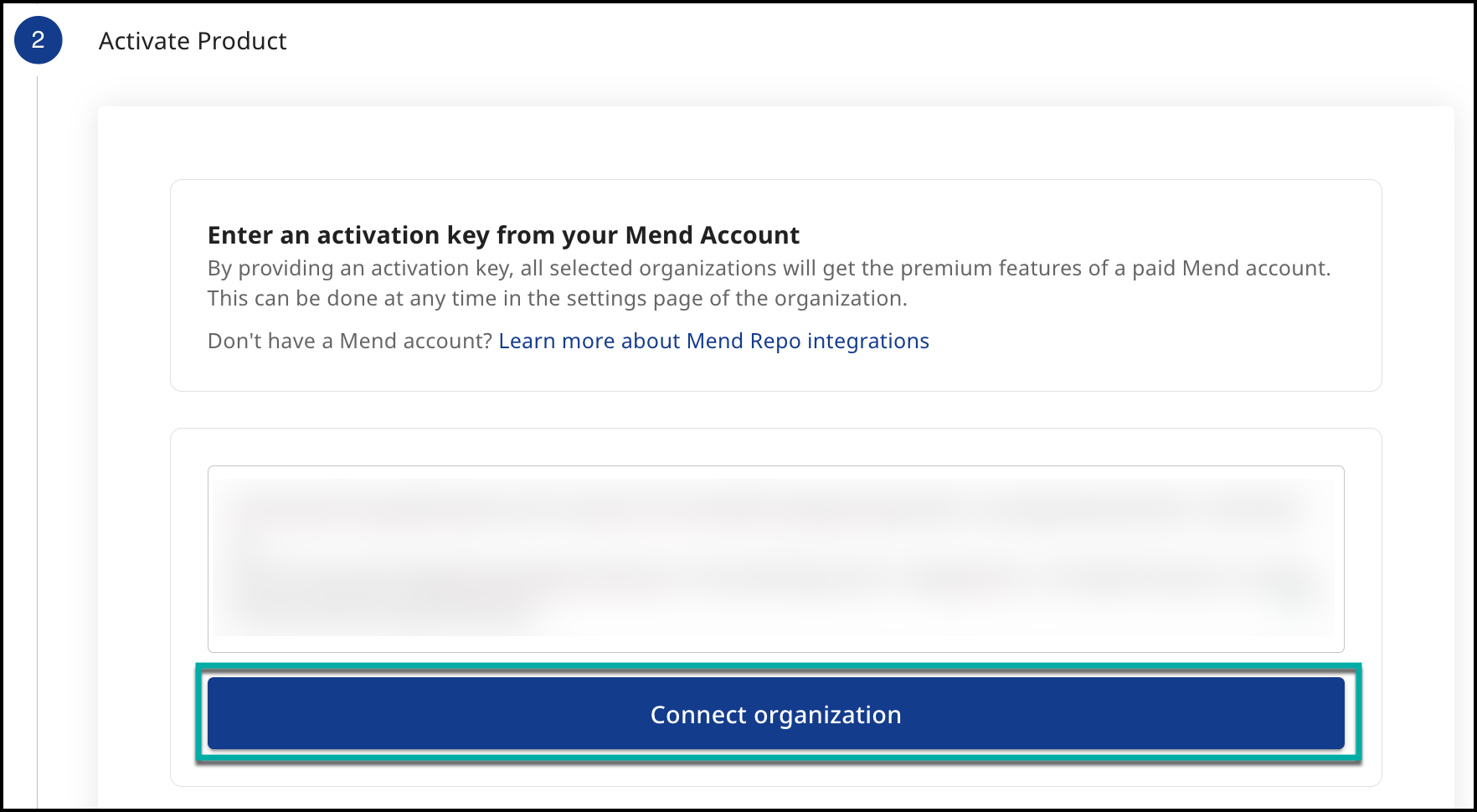The width and height of the screenshot is (1477, 812).
Task: Click the 'This can be done at any time' line
Action: pyautogui.click(x=557, y=298)
